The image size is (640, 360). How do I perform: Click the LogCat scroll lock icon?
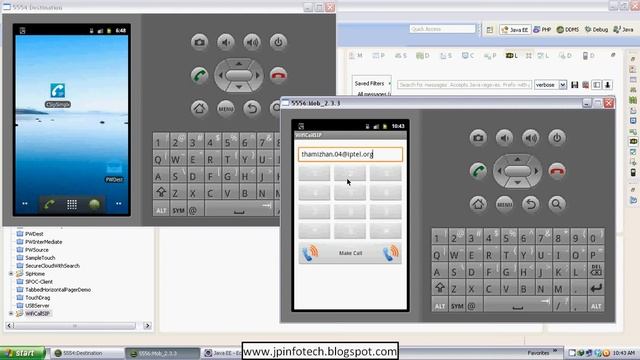(607, 85)
